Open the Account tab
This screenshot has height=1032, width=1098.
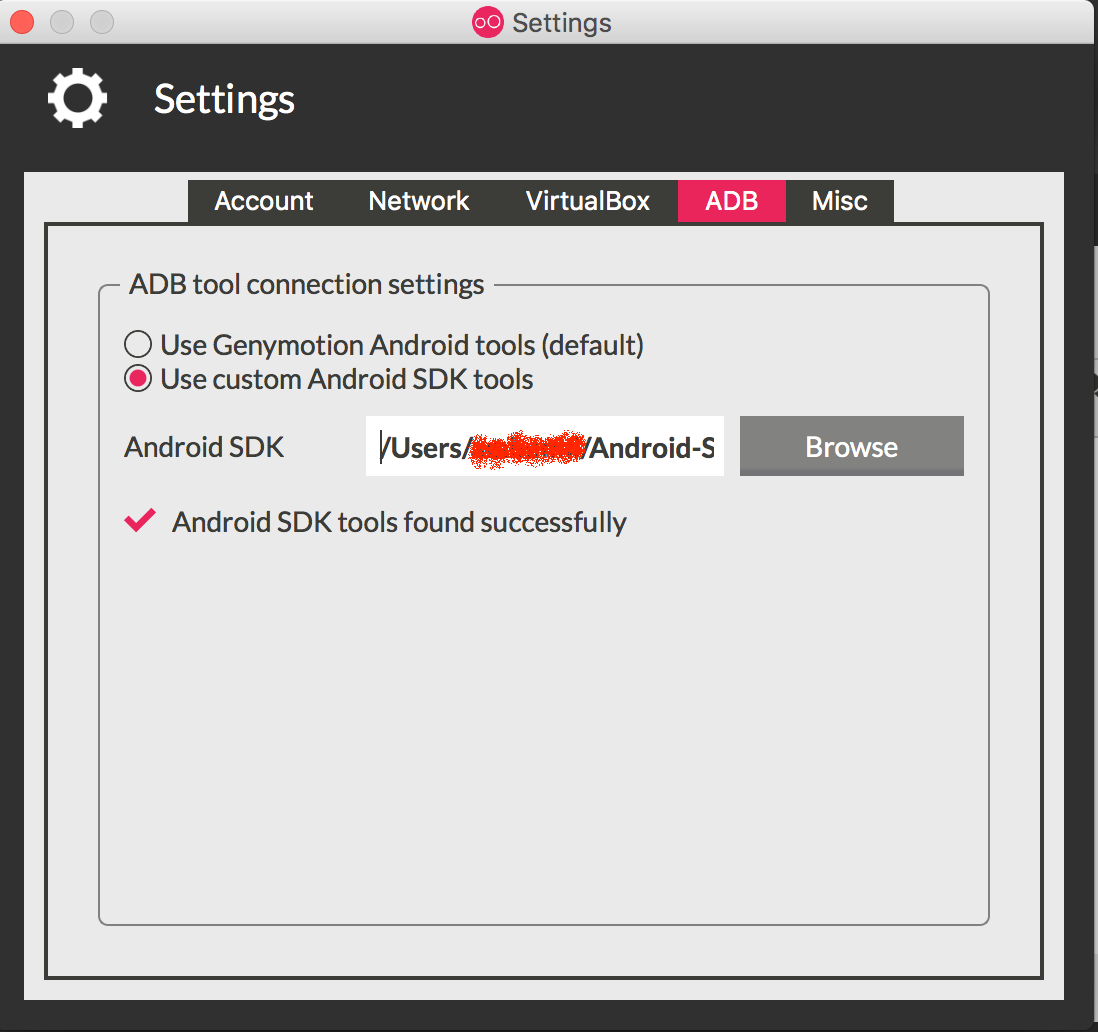(264, 201)
